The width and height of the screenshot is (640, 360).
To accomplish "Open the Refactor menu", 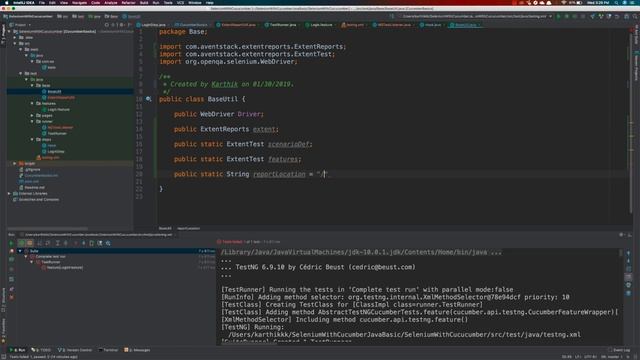I will pyautogui.click(x=128, y=2).
